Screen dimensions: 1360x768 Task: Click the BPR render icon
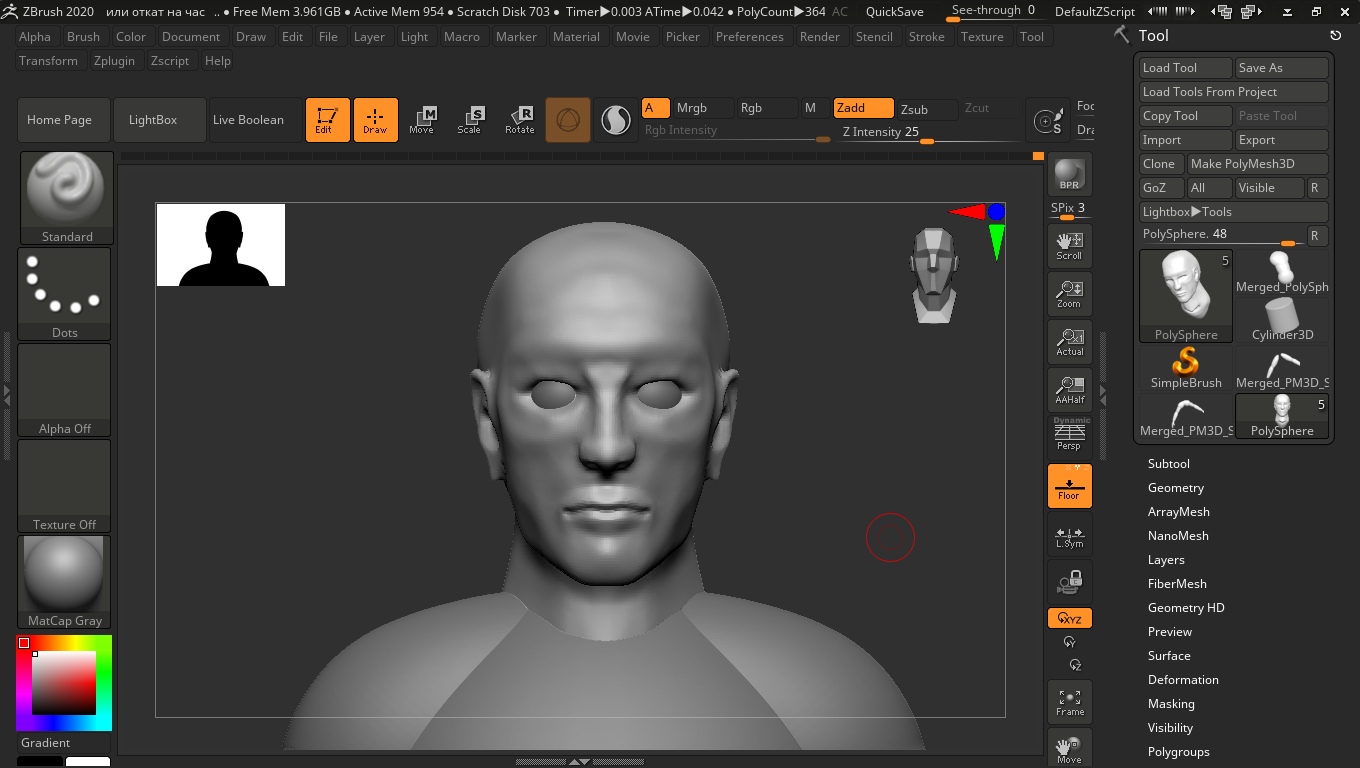point(1069,175)
